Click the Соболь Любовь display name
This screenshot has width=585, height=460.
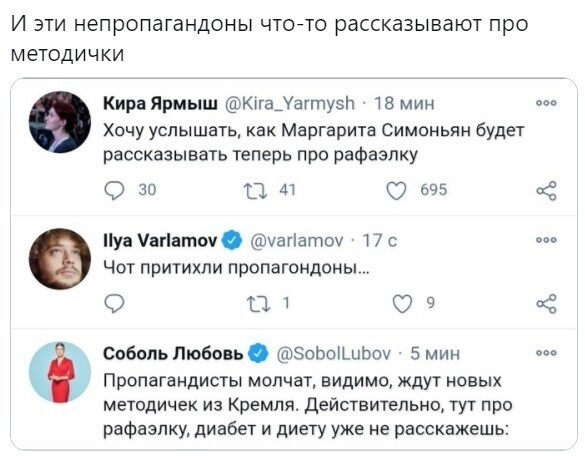(173, 353)
